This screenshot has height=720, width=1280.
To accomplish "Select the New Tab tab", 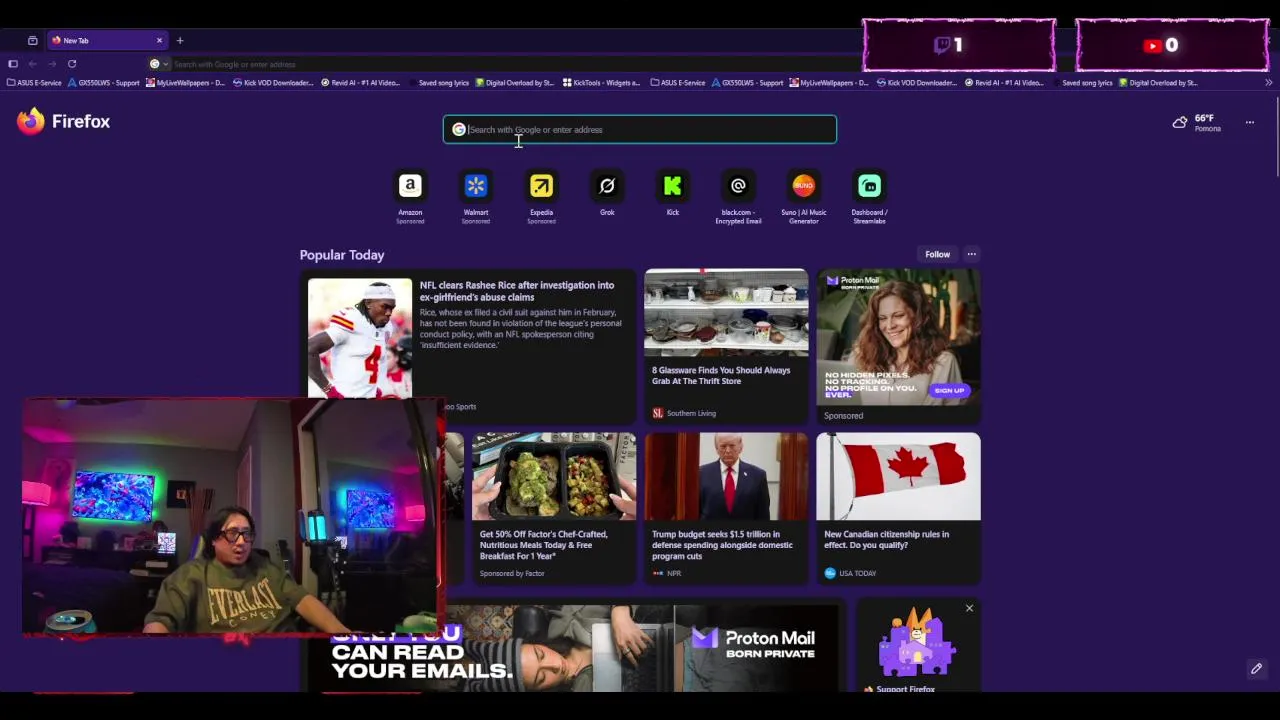I will coord(106,40).
